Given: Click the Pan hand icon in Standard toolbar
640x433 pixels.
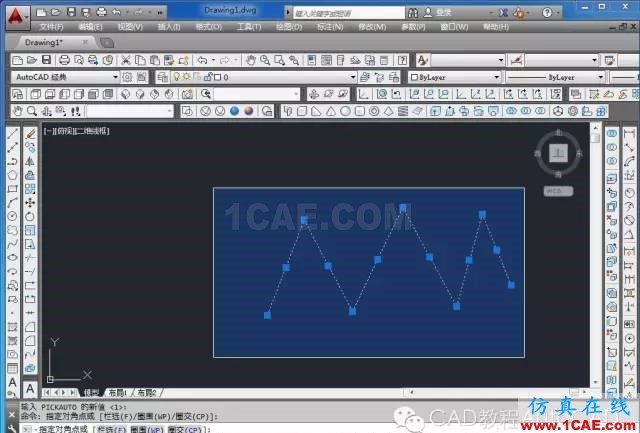Looking at the screenshot, I should [x=251, y=60].
